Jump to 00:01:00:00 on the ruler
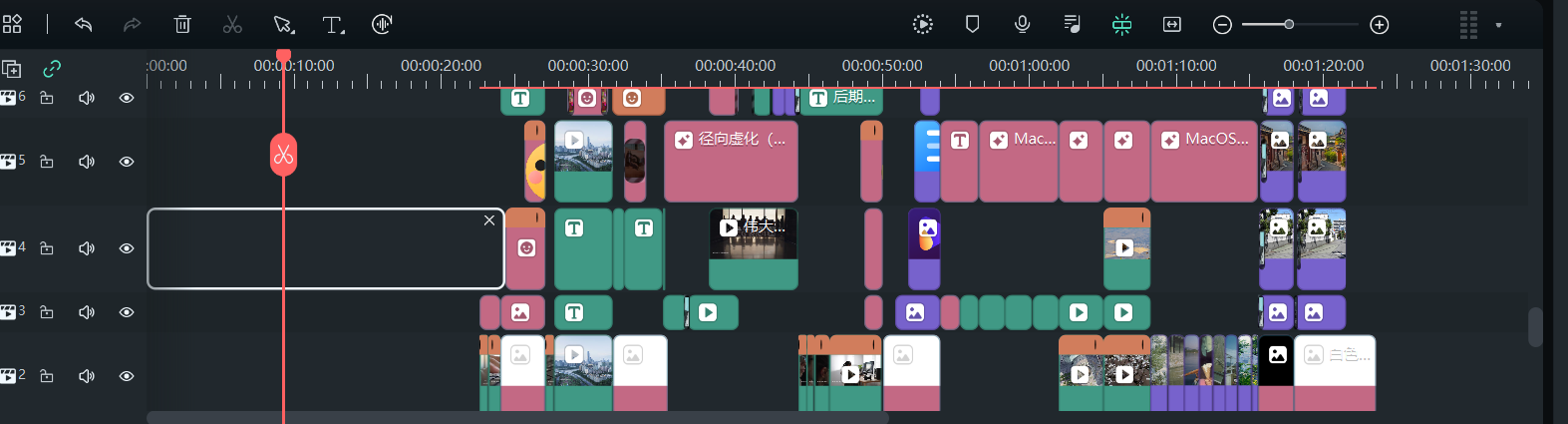Viewport: 1568px width, 424px height. click(x=1029, y=65)
